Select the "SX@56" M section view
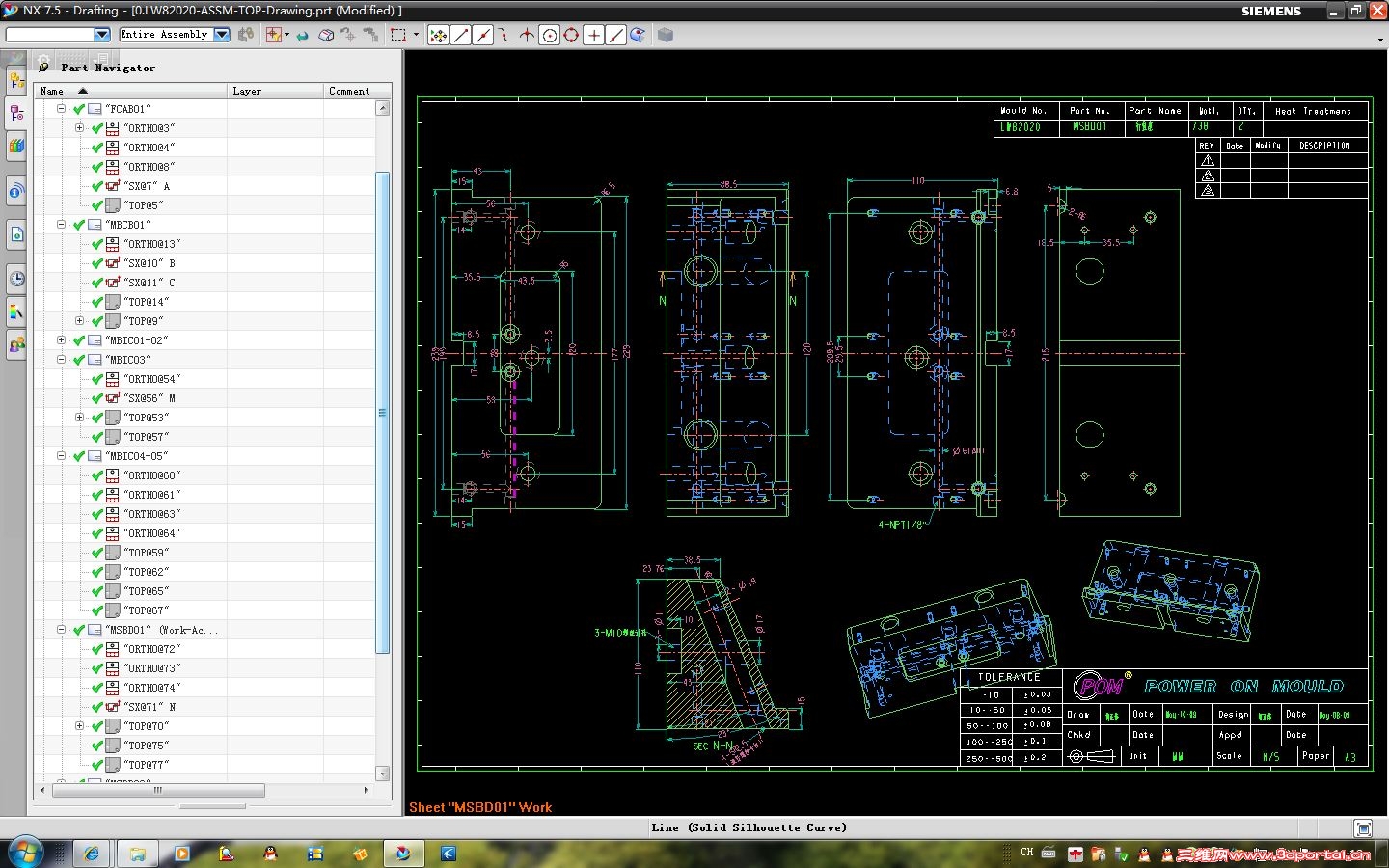 pos(150,398)
